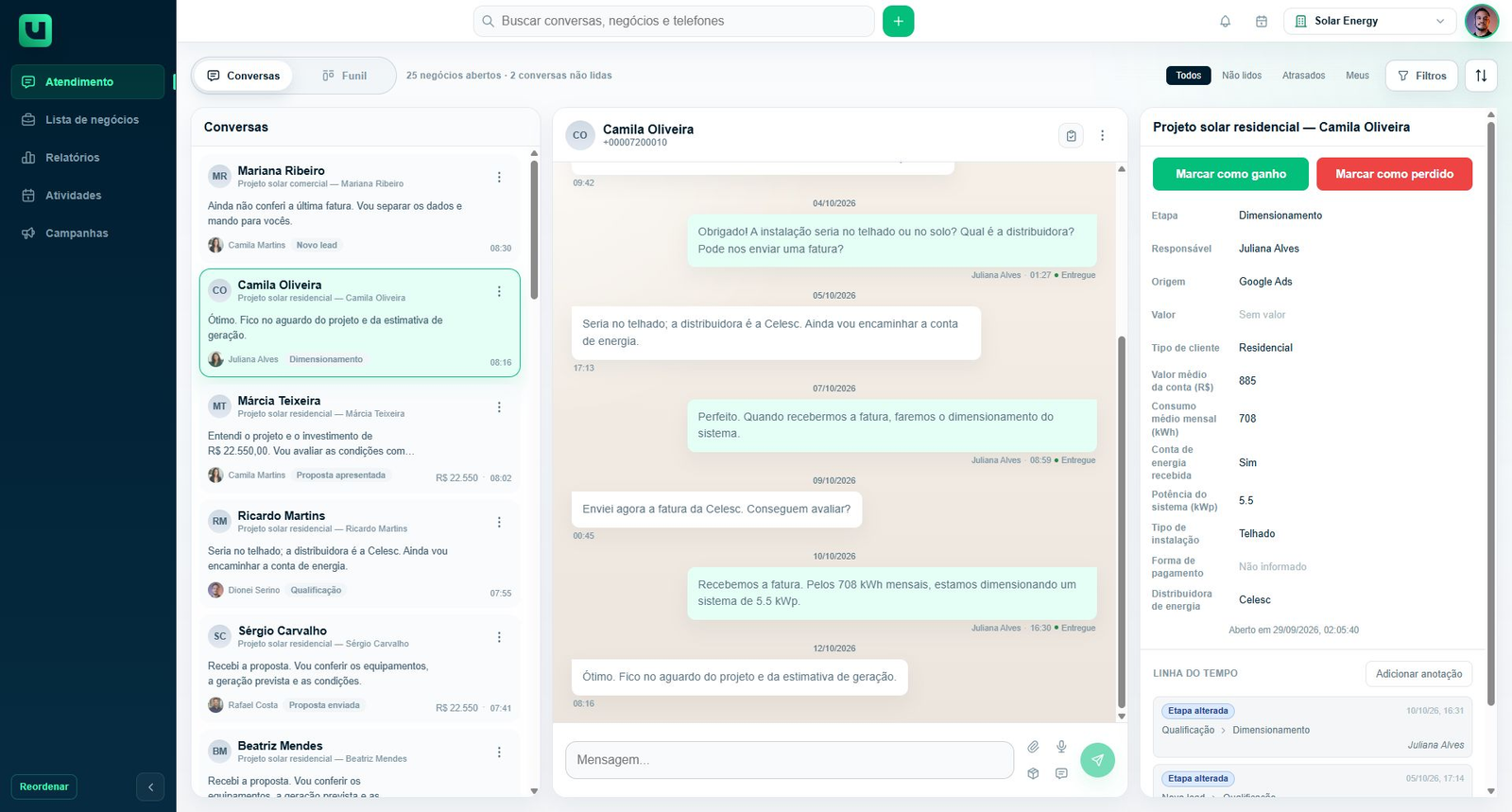Viewport: 1512px width, 812px height.
Task: Click the microphone icon to record audio
Action: [x=1061, y=747]
